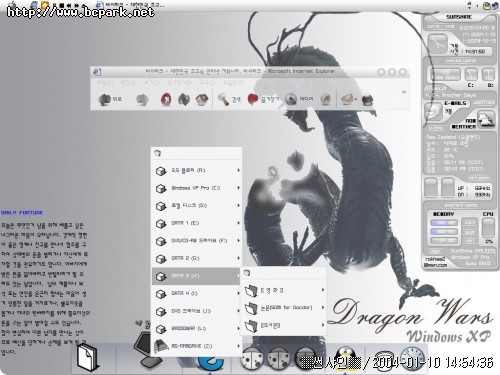The width and height of the screenshot is (500, 375).
Task: Open Search with the magnifier icon
Action: click(x=223, y=99)
